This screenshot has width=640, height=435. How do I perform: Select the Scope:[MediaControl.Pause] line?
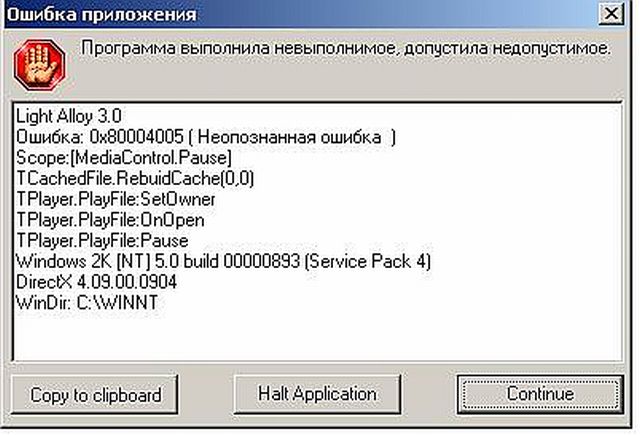pos(124,158)
